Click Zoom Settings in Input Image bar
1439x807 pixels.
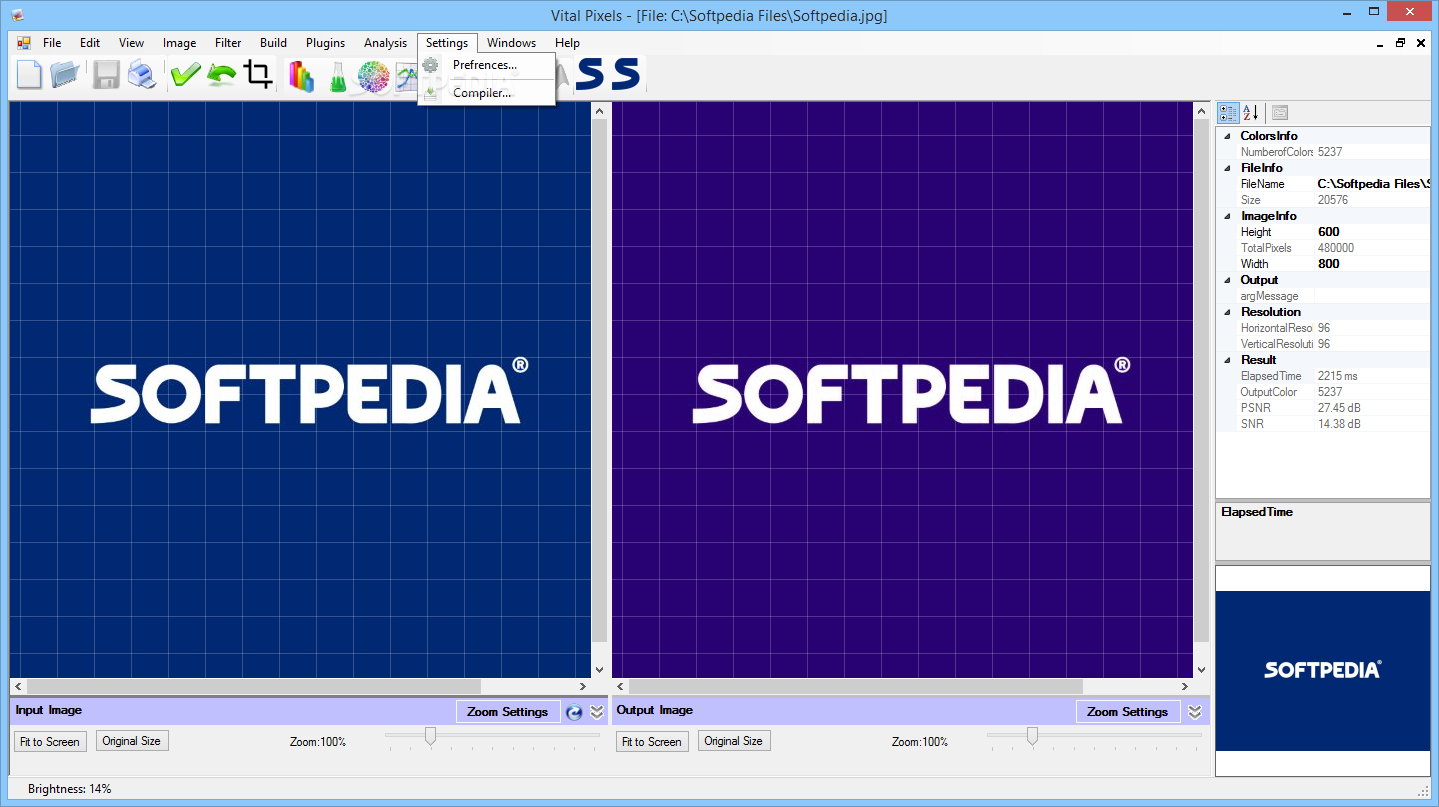[x=508, y=712]
